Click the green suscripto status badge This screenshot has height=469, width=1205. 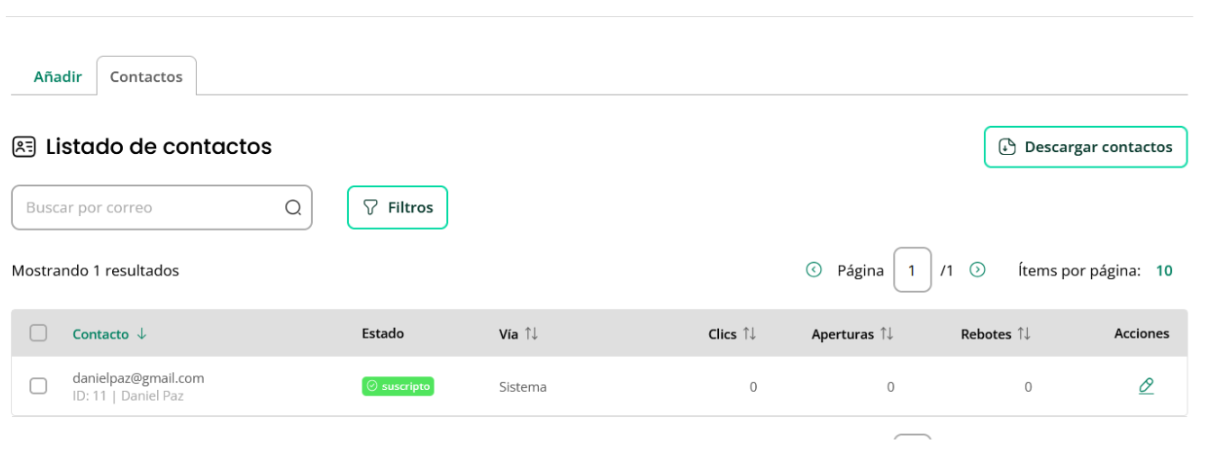[x=397, y=386]
